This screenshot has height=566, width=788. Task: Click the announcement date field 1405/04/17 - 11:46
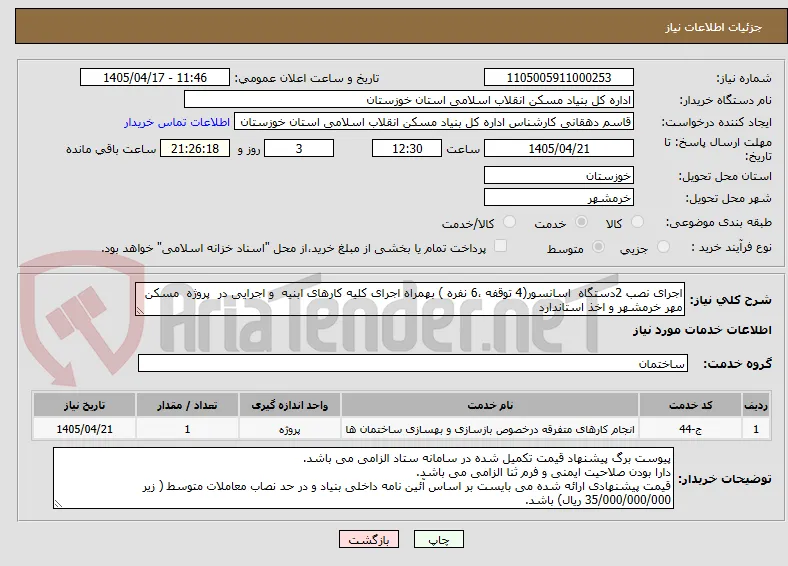point(155,77)
